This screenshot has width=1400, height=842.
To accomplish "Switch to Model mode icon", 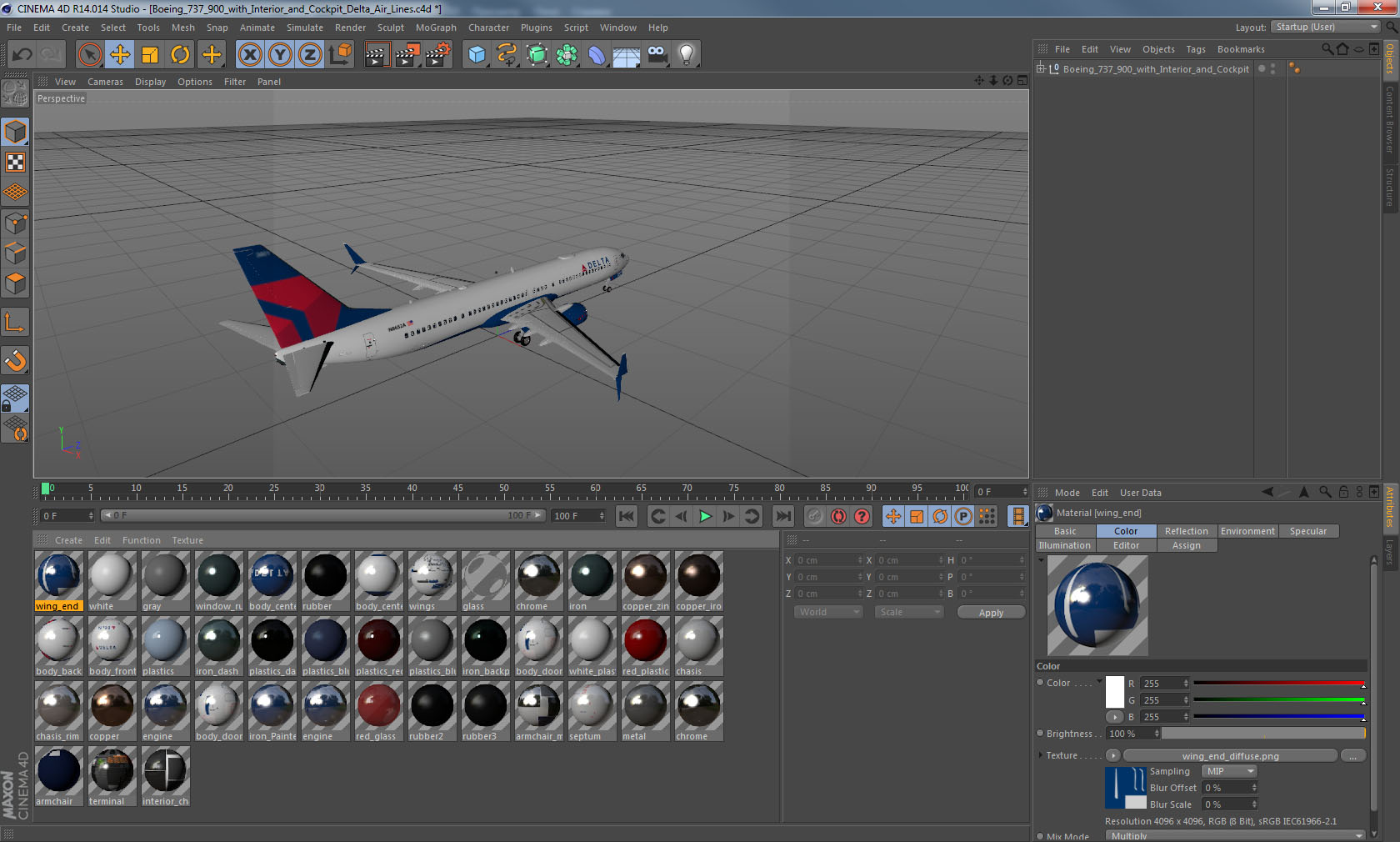I will coord(16,132).
